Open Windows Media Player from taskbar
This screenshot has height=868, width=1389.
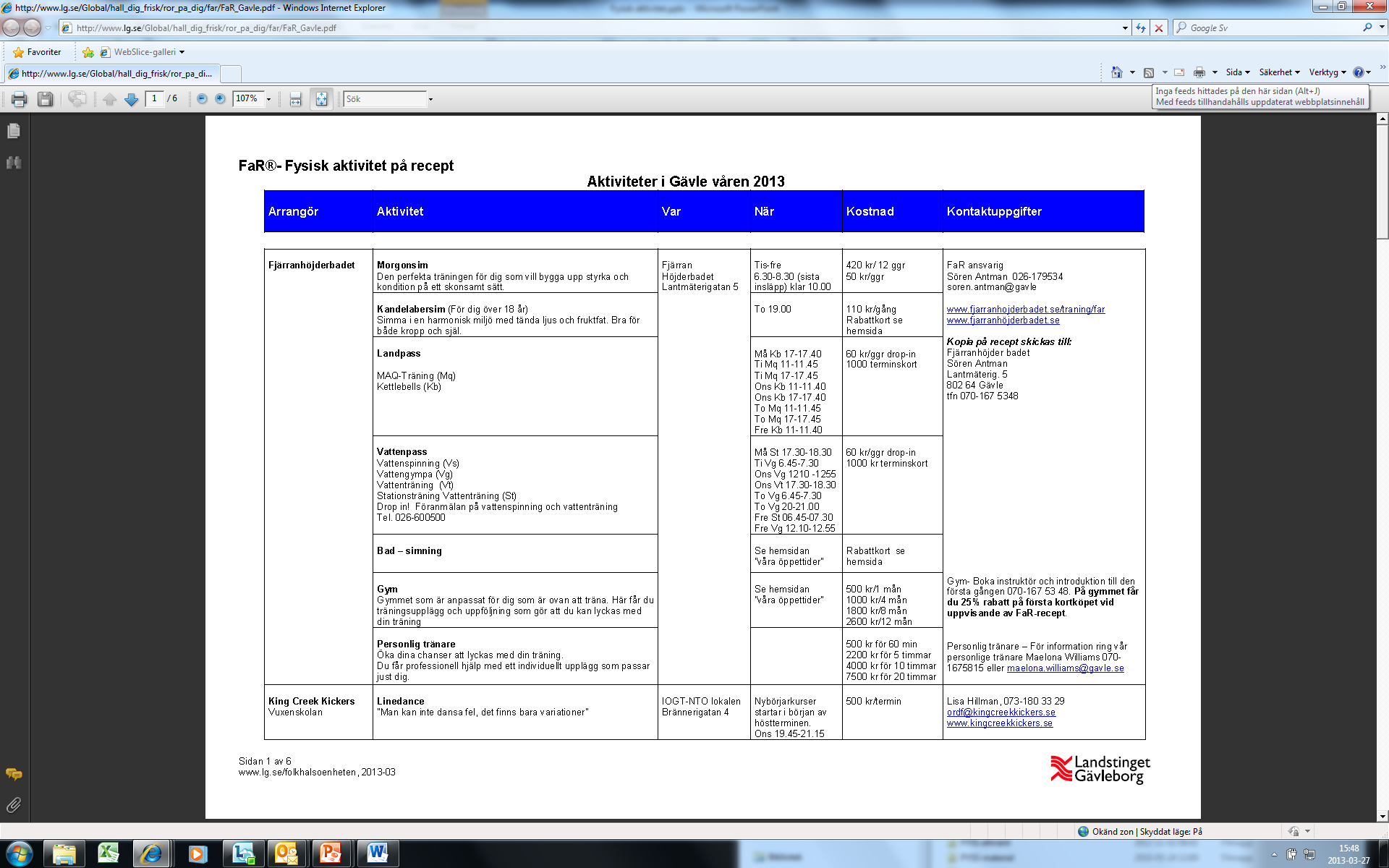click(x=197, y=854)
